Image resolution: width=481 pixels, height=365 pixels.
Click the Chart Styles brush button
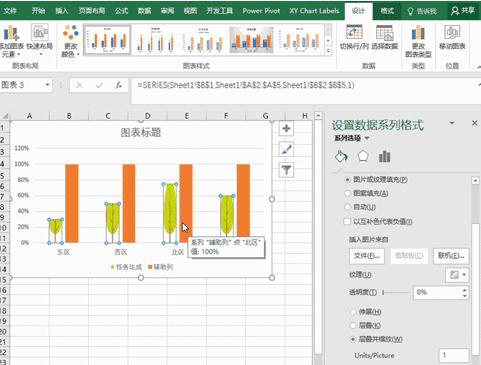point(286,149)
